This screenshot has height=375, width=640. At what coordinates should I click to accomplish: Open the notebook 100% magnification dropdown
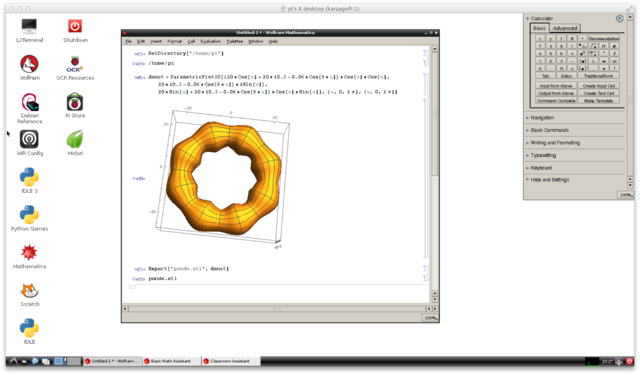[430, 318]
